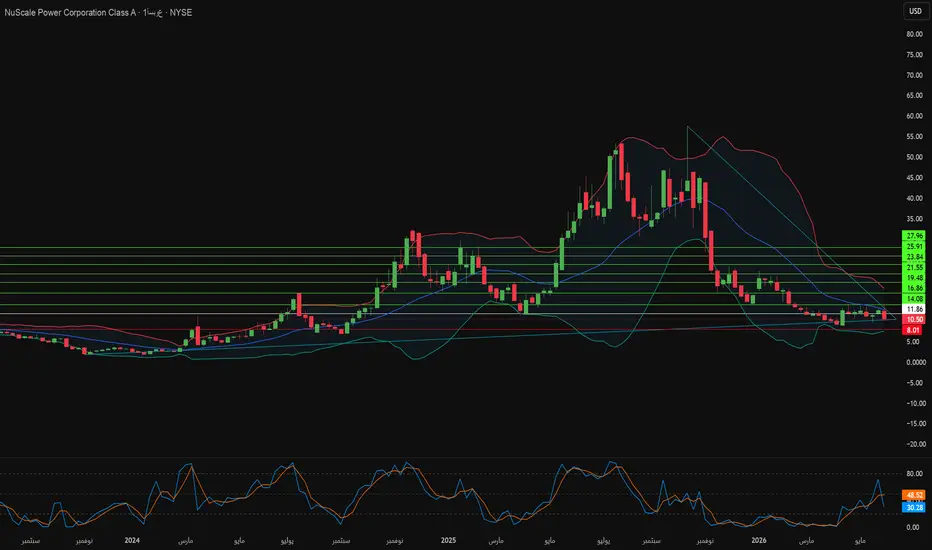Click the 21.55 horizontal line price tag
This screenshot has height=550, width=932.
[x=914, y=268]
